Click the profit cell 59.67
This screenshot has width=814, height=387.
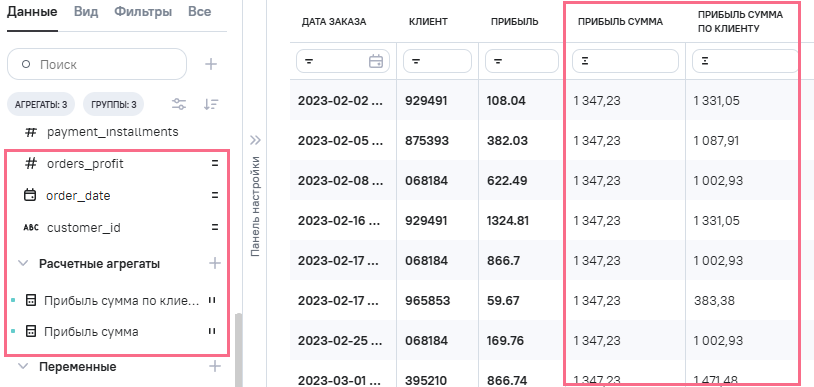(503, 300)
